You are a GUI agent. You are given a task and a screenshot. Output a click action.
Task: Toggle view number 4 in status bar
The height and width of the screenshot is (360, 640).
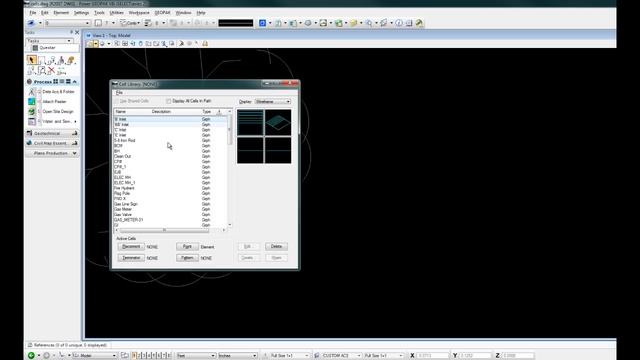coord(149,356)
